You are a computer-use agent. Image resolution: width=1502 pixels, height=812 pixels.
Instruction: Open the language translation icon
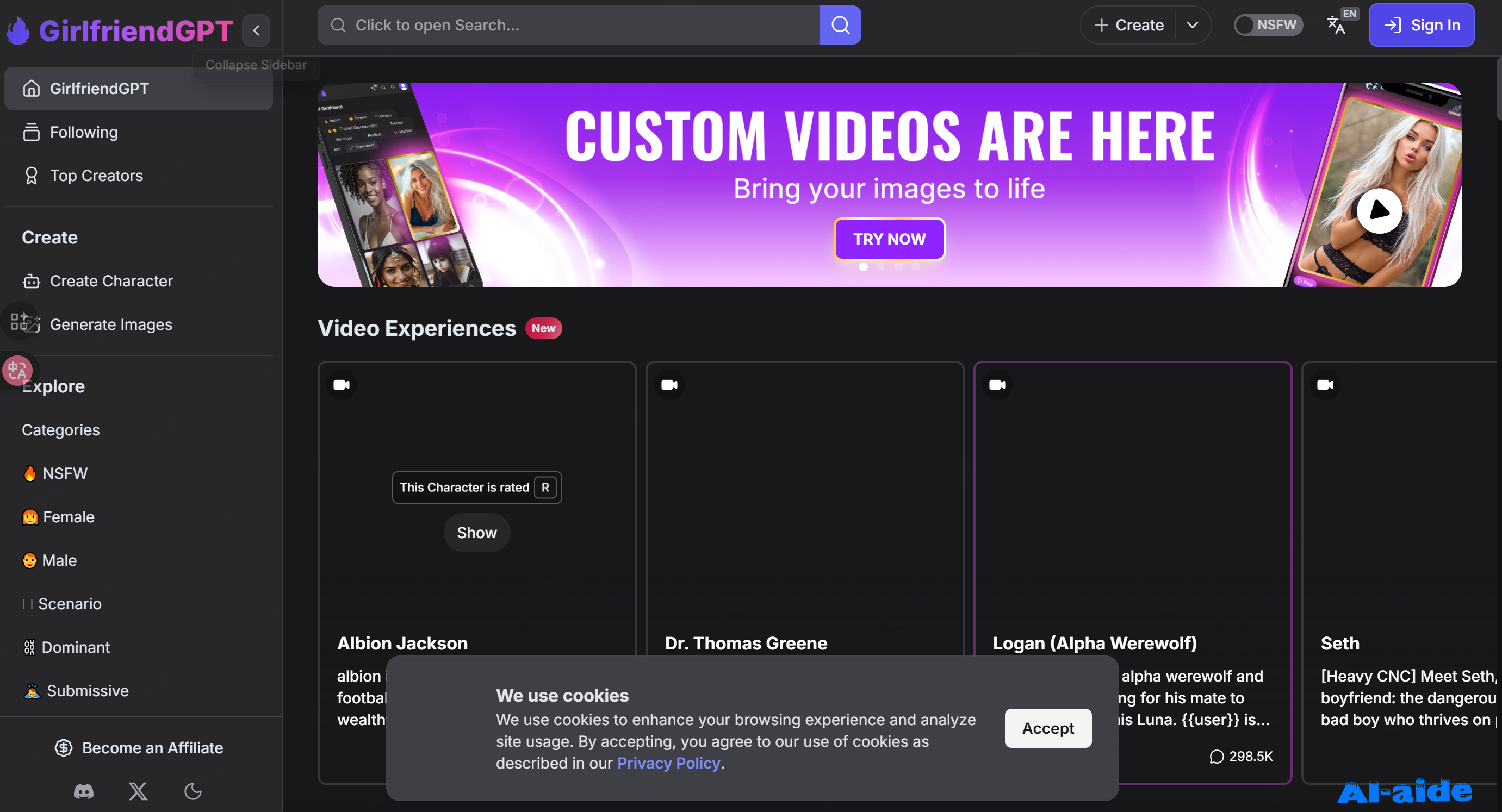pyautogui.click(x=1336, y=25)
